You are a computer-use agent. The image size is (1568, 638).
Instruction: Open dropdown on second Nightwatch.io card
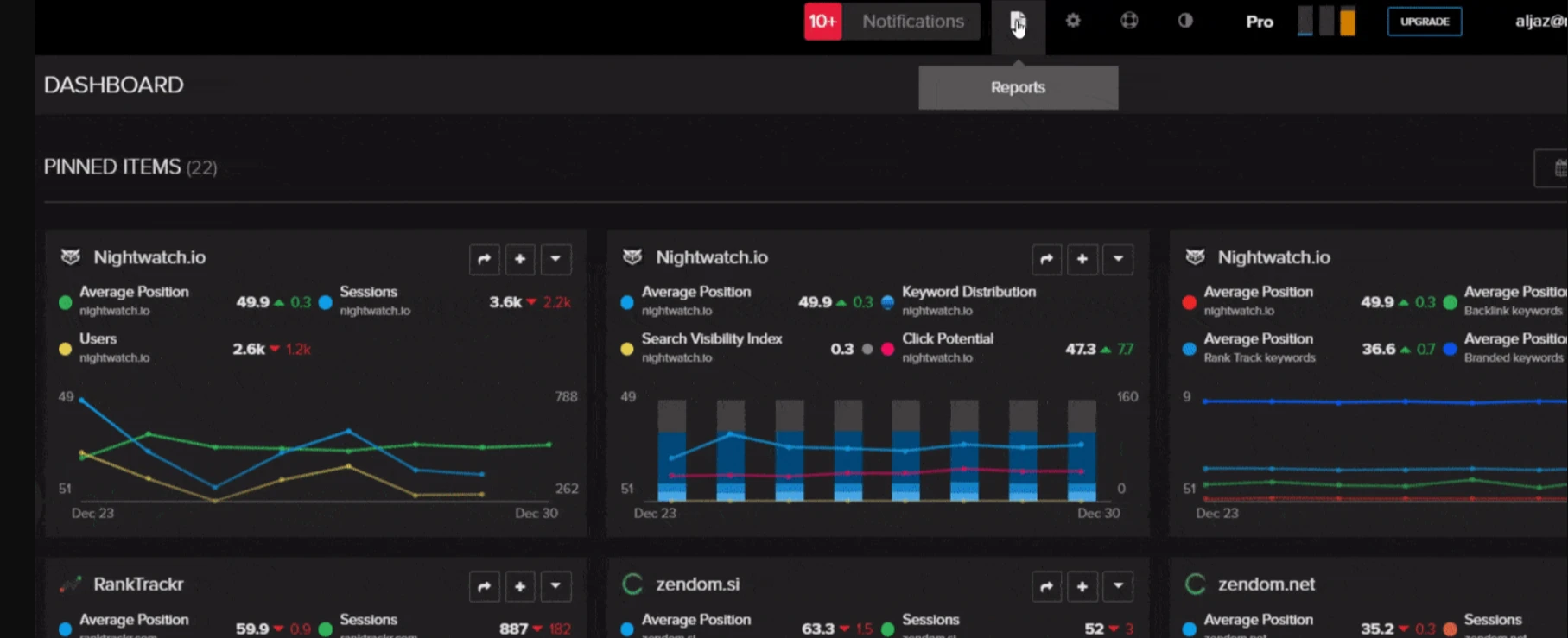[x=1118, y=259]
